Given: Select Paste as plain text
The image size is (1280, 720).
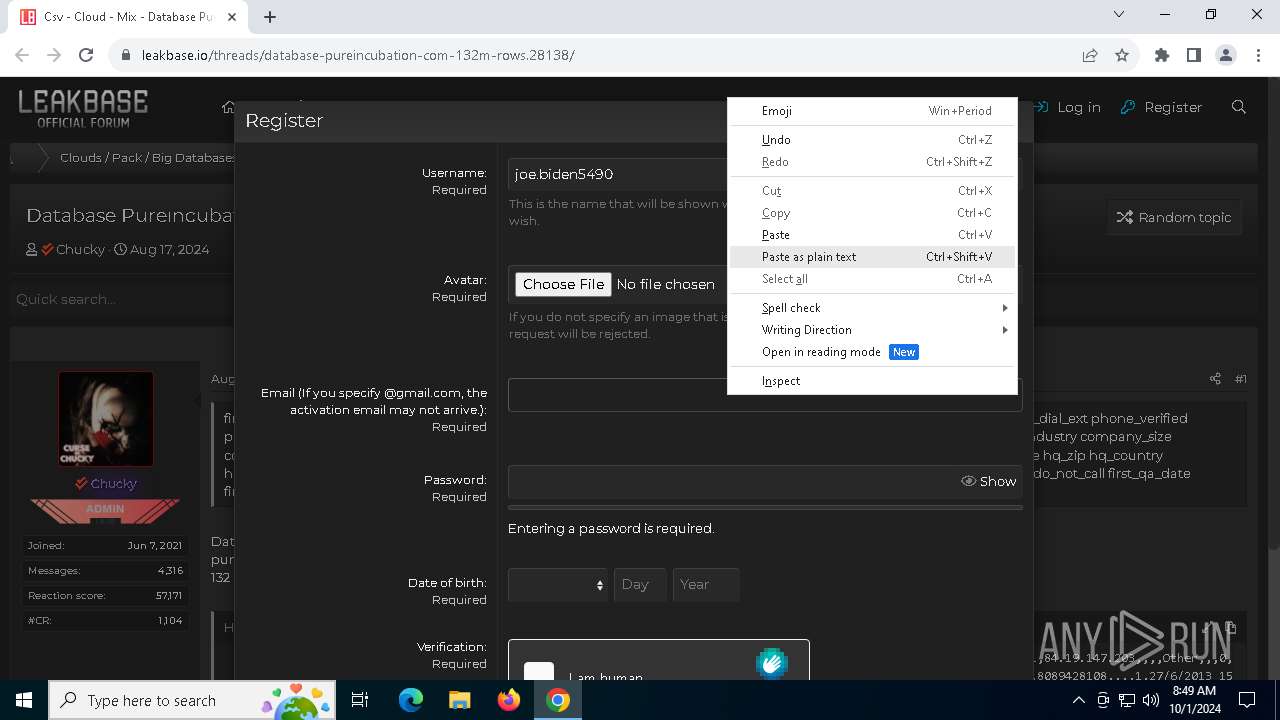Looking at the screenshot, I should 873,257.
